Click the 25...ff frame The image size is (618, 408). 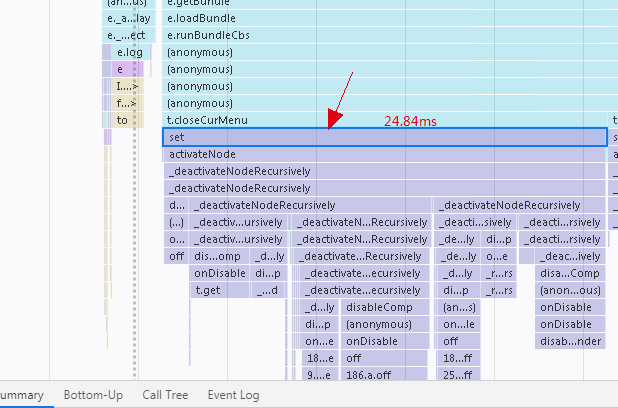tap(458, 375)
